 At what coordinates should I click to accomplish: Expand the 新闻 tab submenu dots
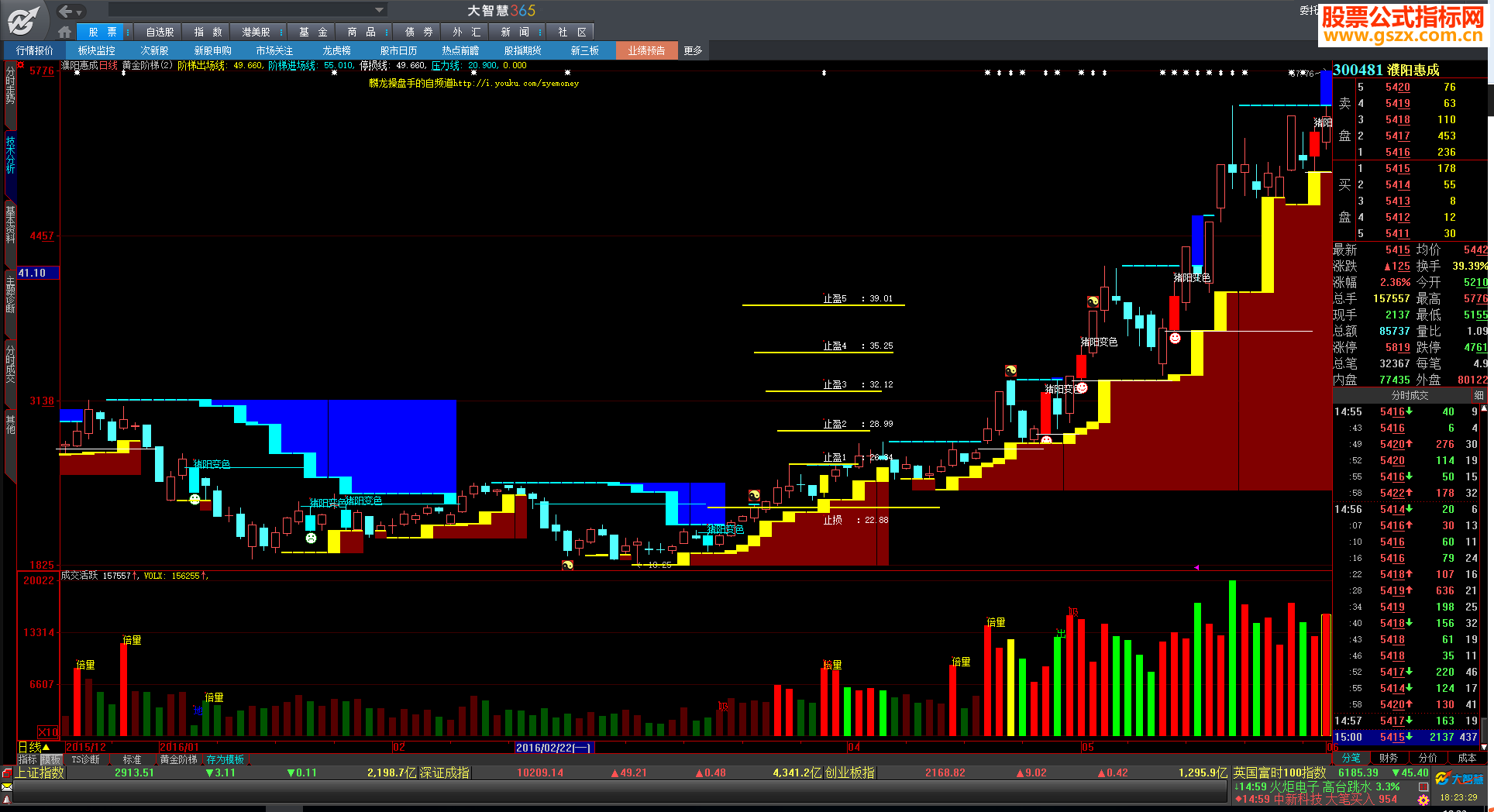tap(539, 32)
